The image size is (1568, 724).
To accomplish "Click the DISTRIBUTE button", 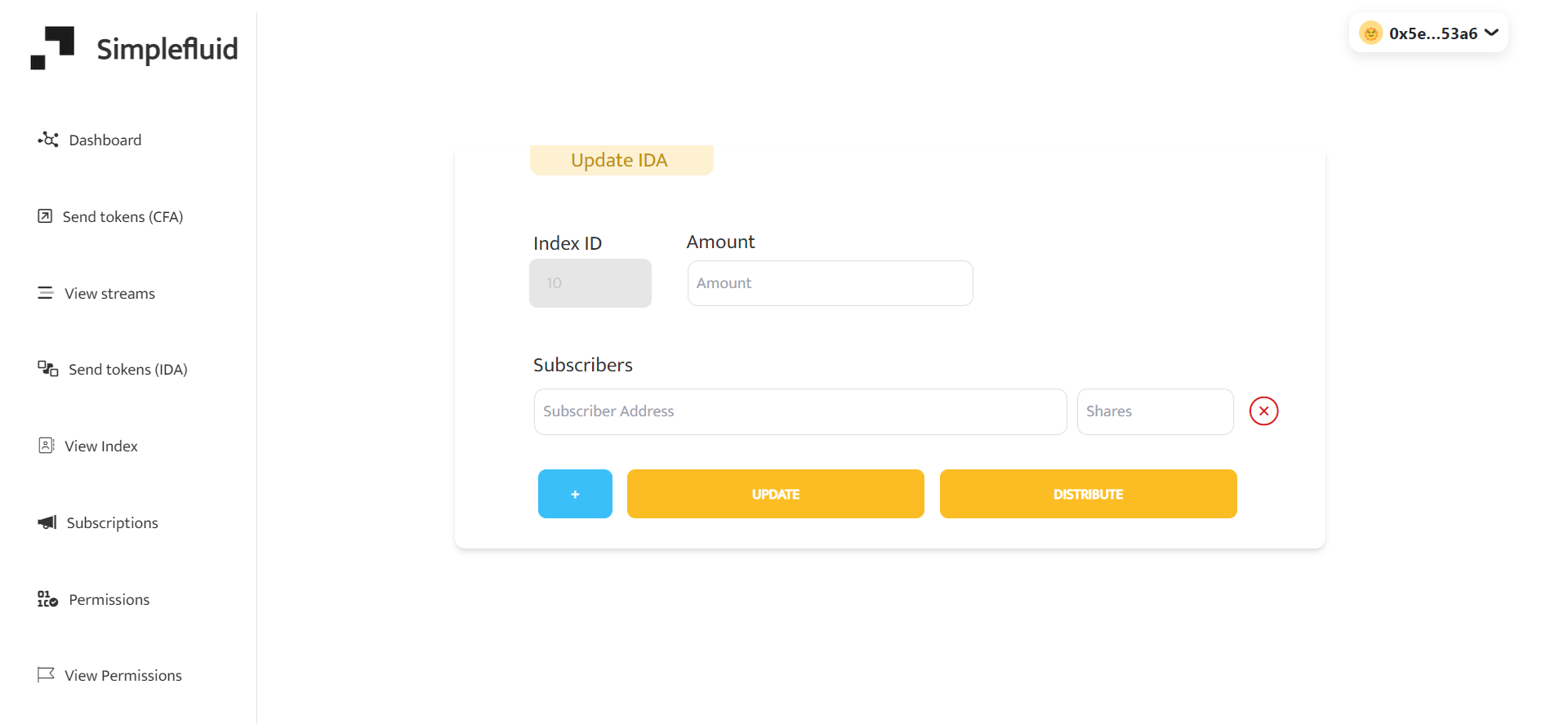I will pos(1089,494).
